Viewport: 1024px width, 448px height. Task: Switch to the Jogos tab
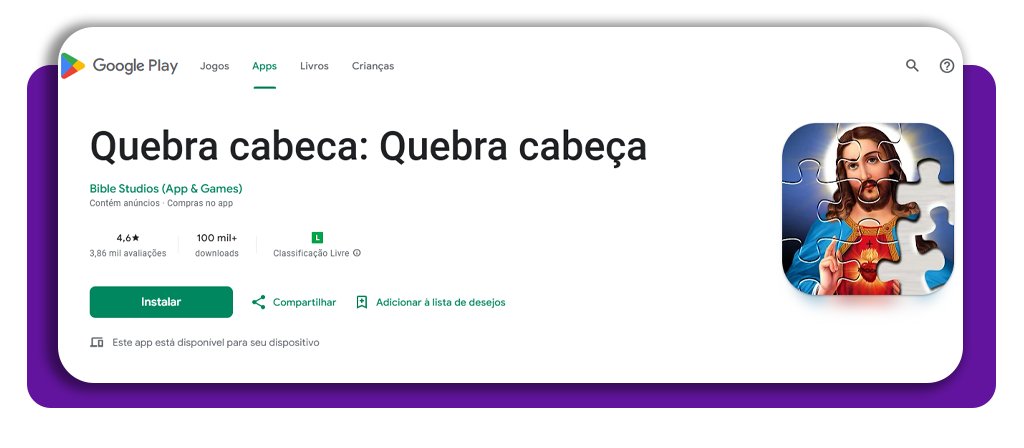214,66
